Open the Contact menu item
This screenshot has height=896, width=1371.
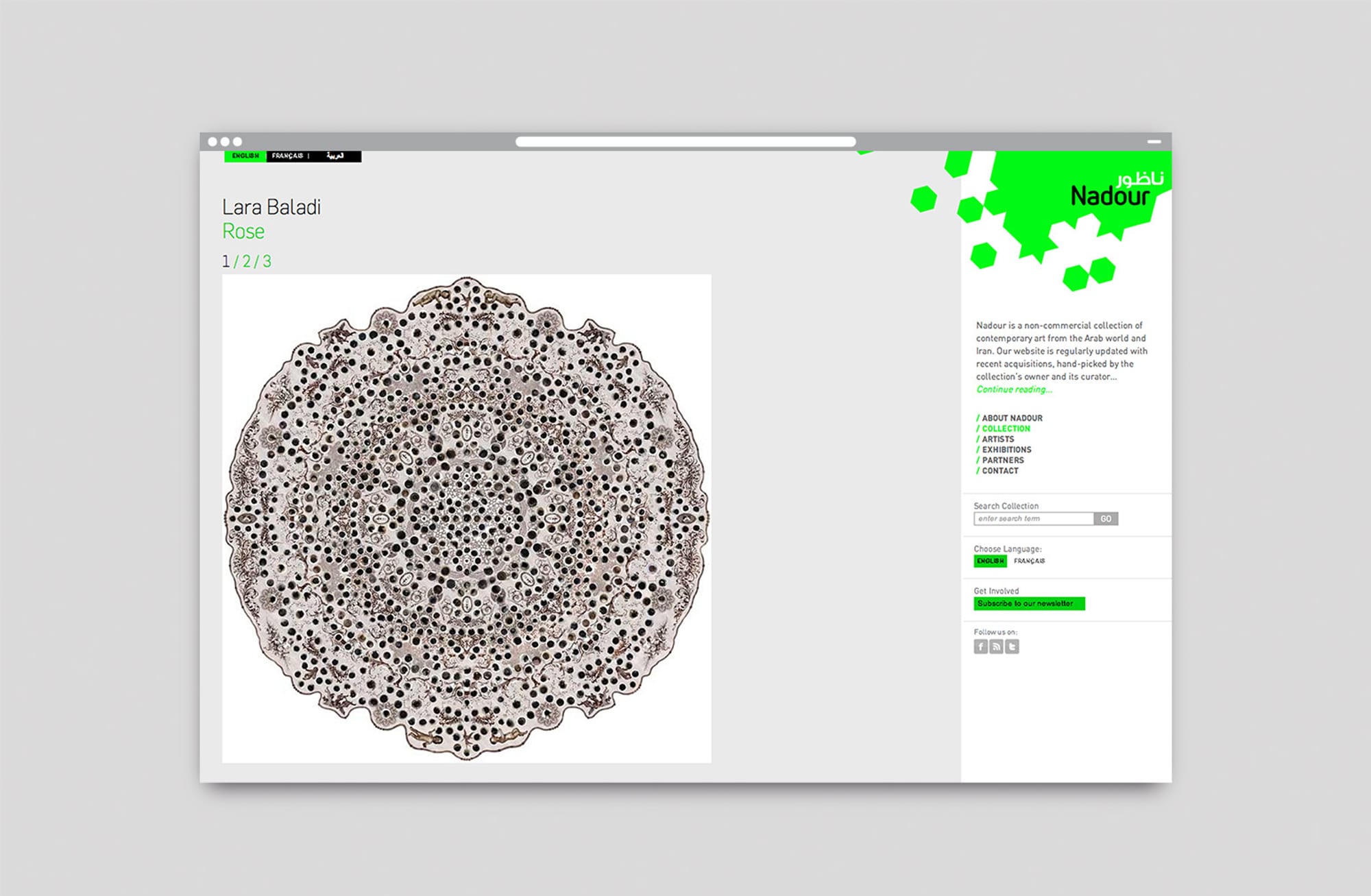(x=1000, y=471)
